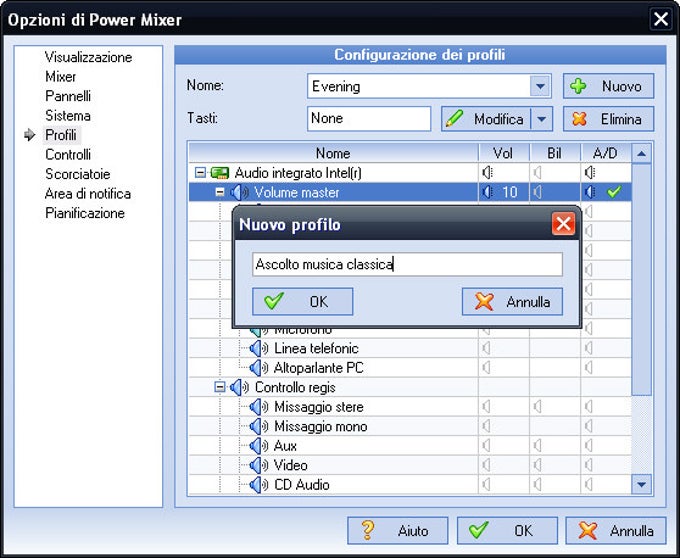Click the Vol column header
The height and width of the screenshot is (558, 680).
point(504,153)
